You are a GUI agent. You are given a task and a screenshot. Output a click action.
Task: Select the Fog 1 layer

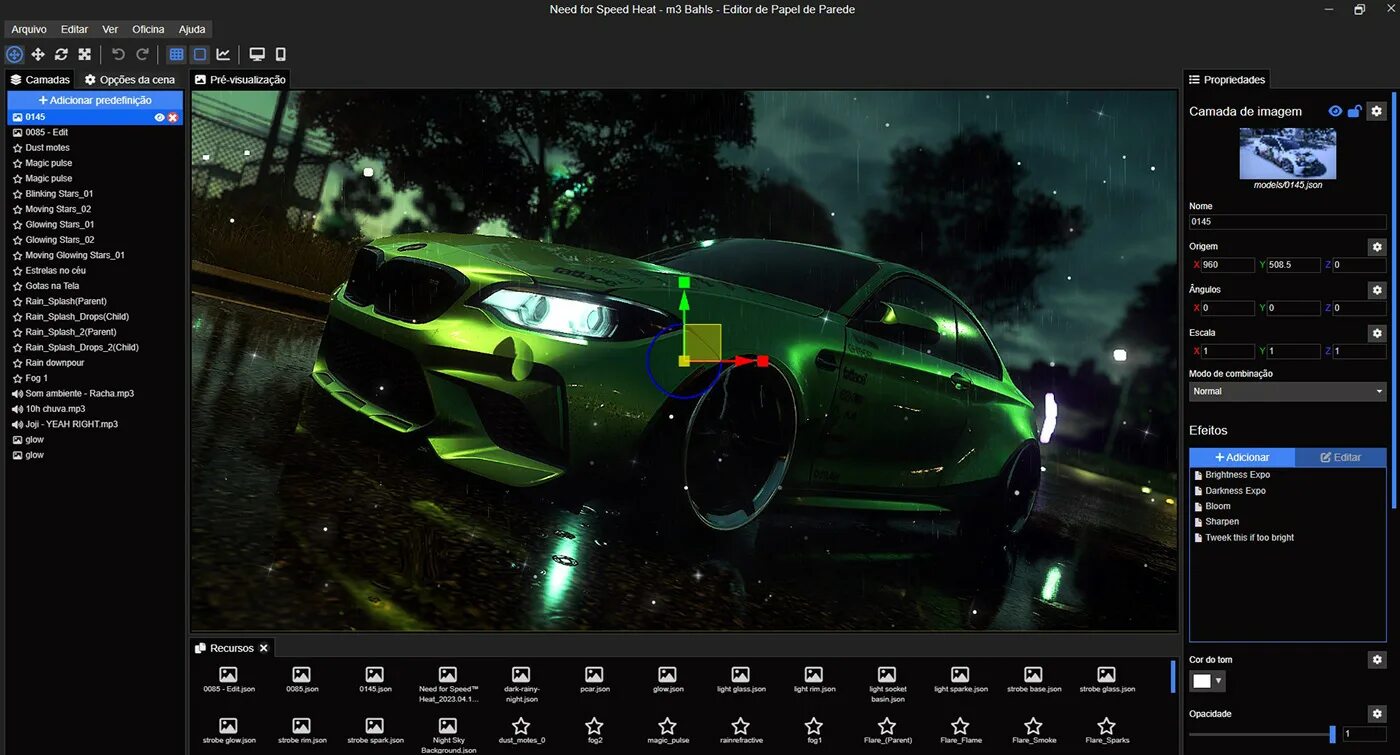tap(95, 378)
